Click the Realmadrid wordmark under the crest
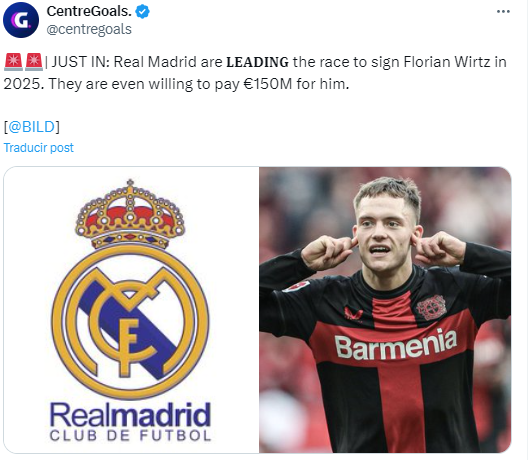529x460 pixels. click(x=130, y=415)
